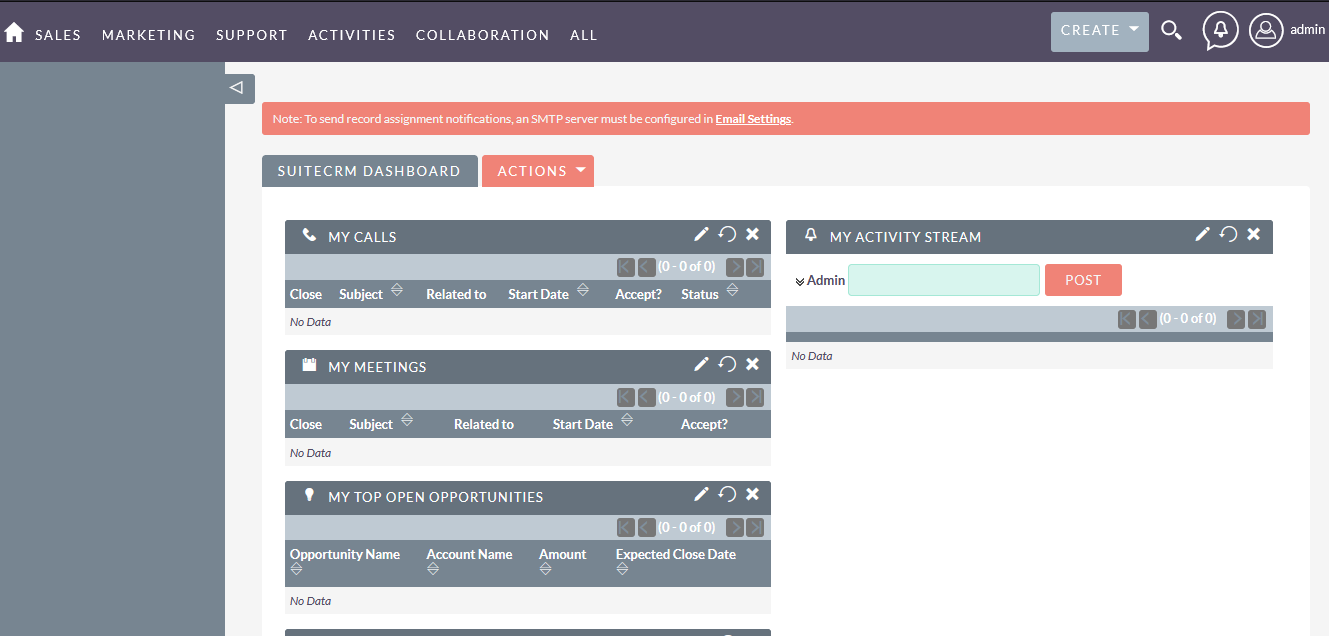This screenshot has height=636, width=1329.
Task: Close the My Top Open Opportunities dashlet
Action: click(x=753, y=494)
